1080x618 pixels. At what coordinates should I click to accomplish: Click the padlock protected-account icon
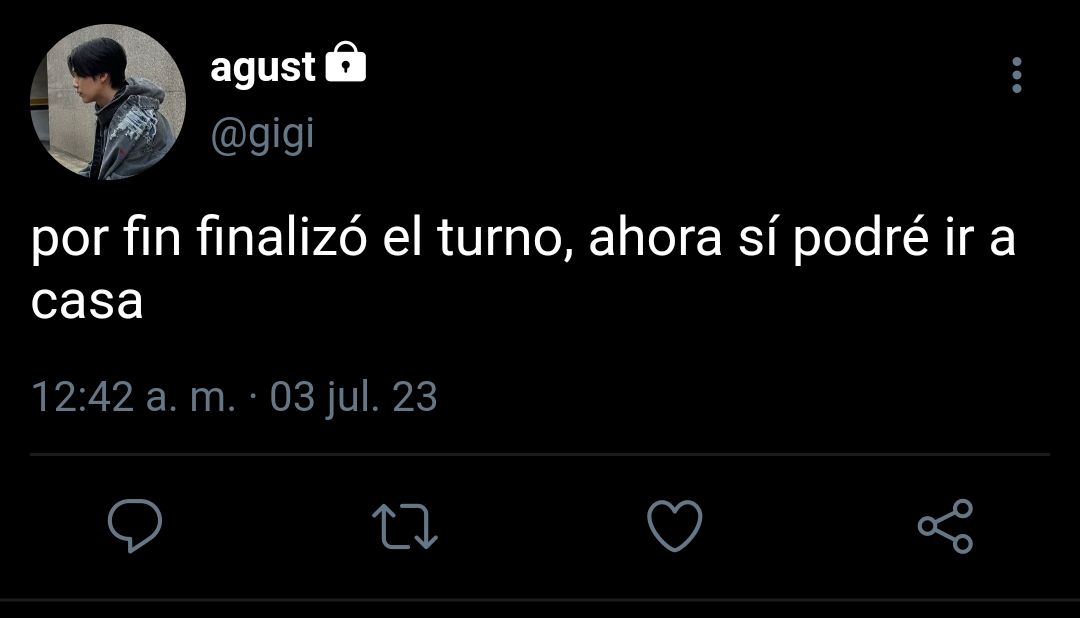345,62
